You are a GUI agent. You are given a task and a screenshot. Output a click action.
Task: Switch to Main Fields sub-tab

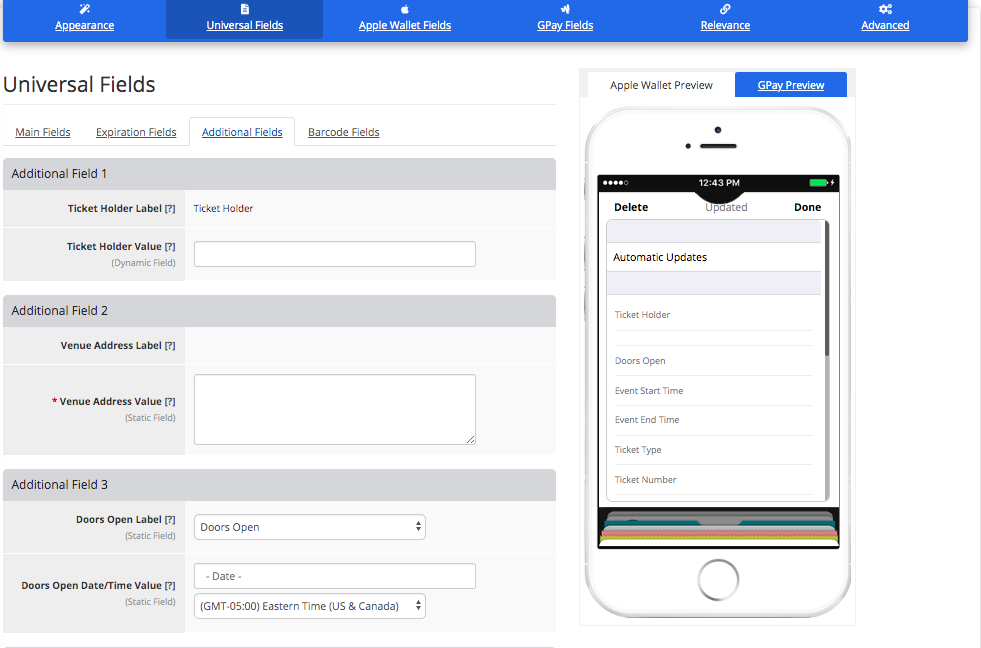43,132
